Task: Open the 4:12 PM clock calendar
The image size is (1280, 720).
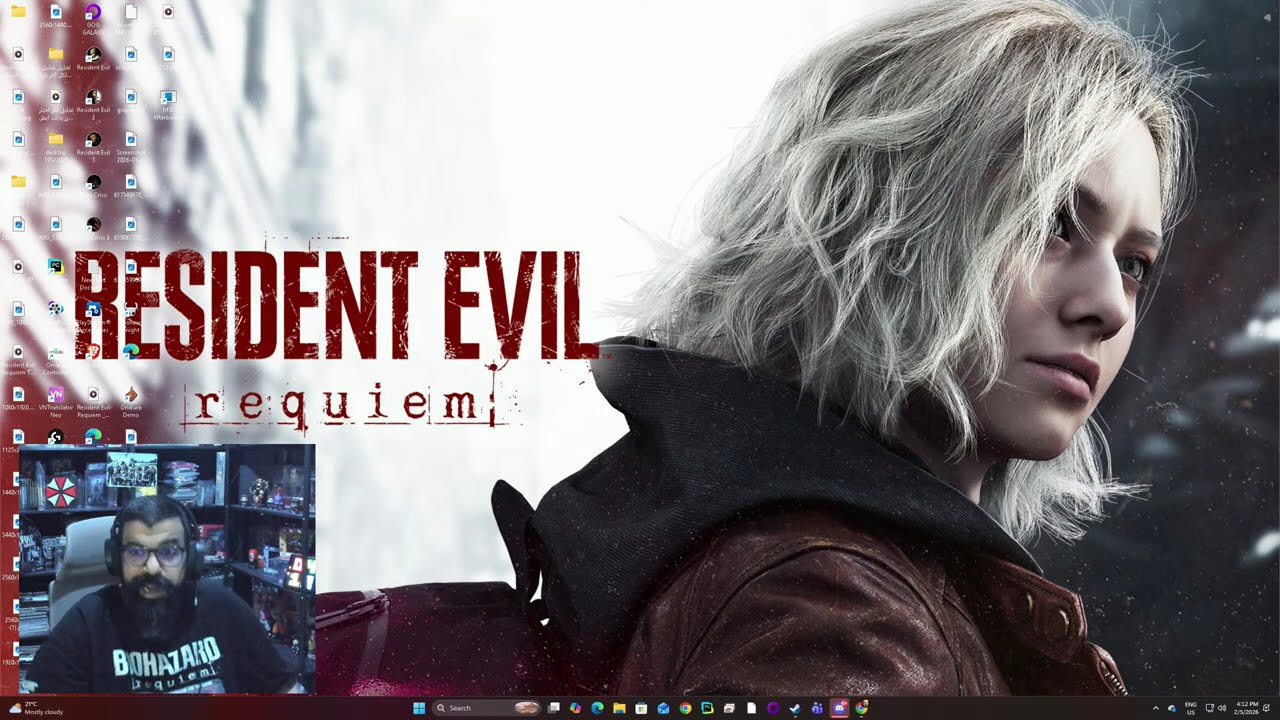Action: [x=1247, y=708]
